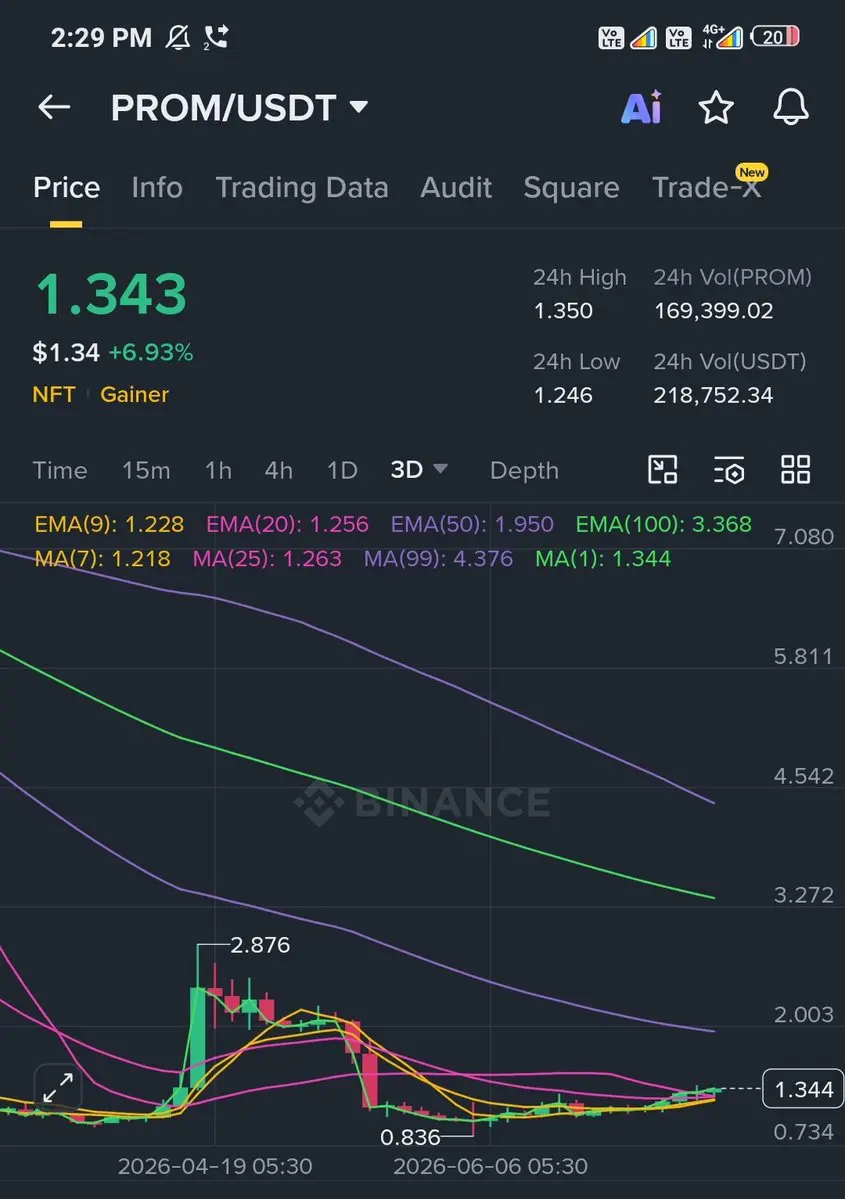Tap the EMA(9): 1.228 indicator label
845x1199 pixels.
109,524
